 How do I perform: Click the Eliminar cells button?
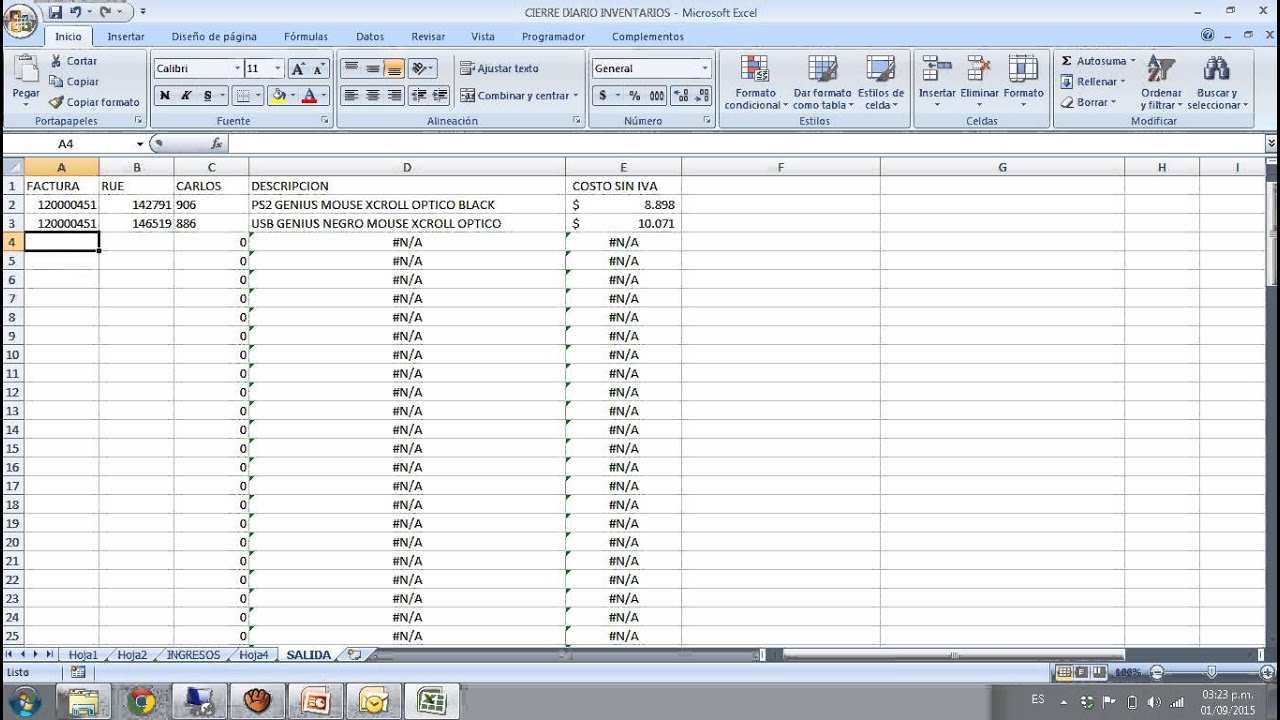click(x=979, y=82)
